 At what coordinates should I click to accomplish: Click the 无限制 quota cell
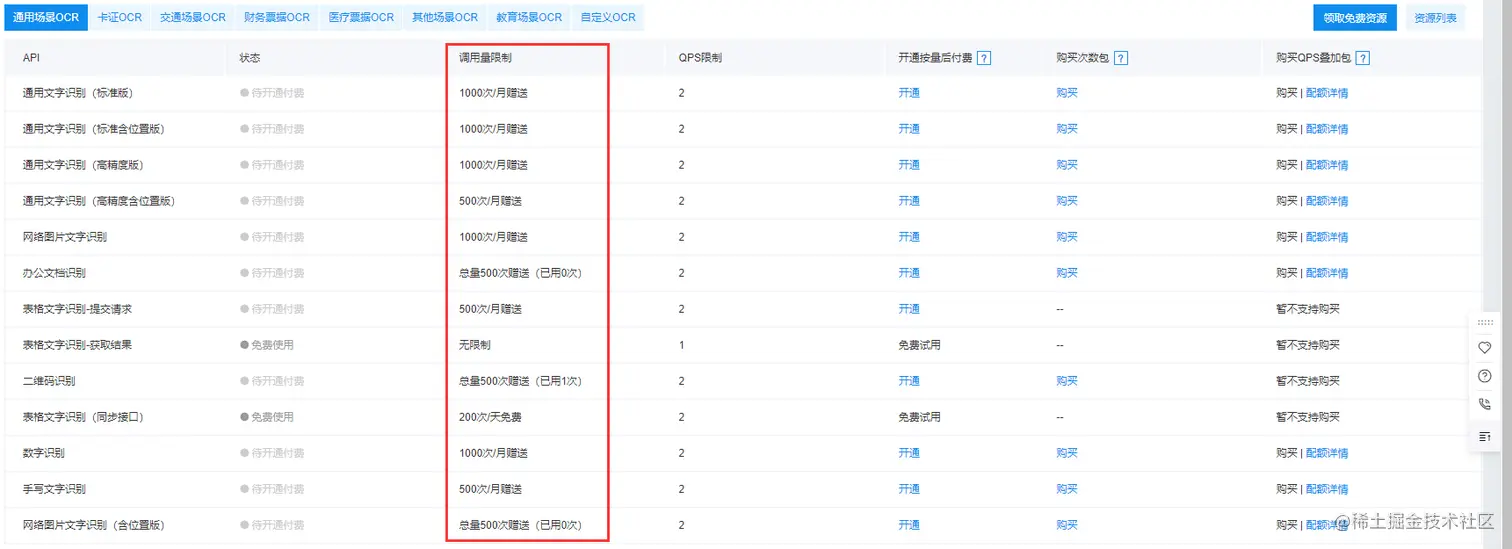[x=475, y=345]
